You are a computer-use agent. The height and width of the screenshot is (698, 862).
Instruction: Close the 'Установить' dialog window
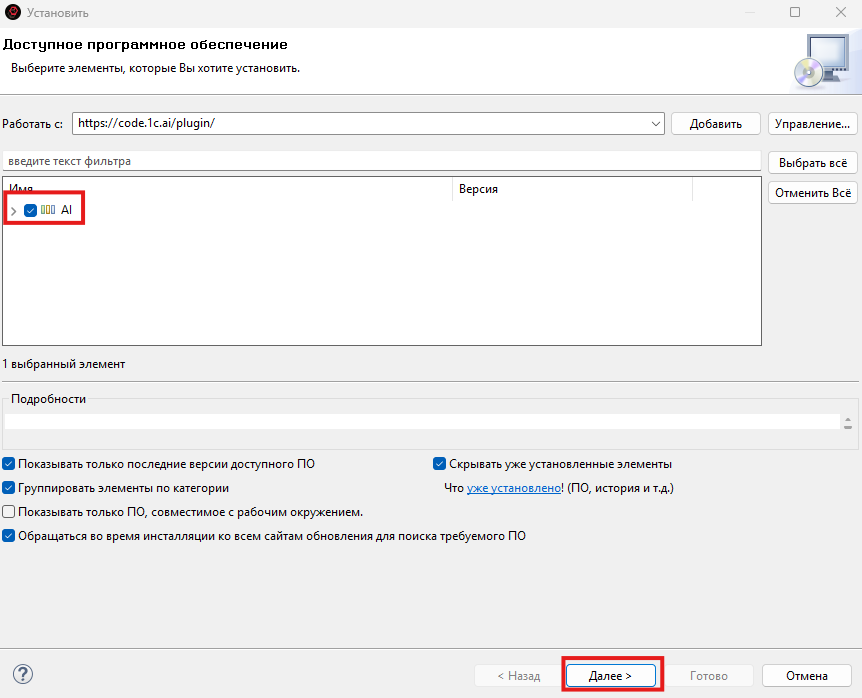pyautogui.click(x=841, y=12)
